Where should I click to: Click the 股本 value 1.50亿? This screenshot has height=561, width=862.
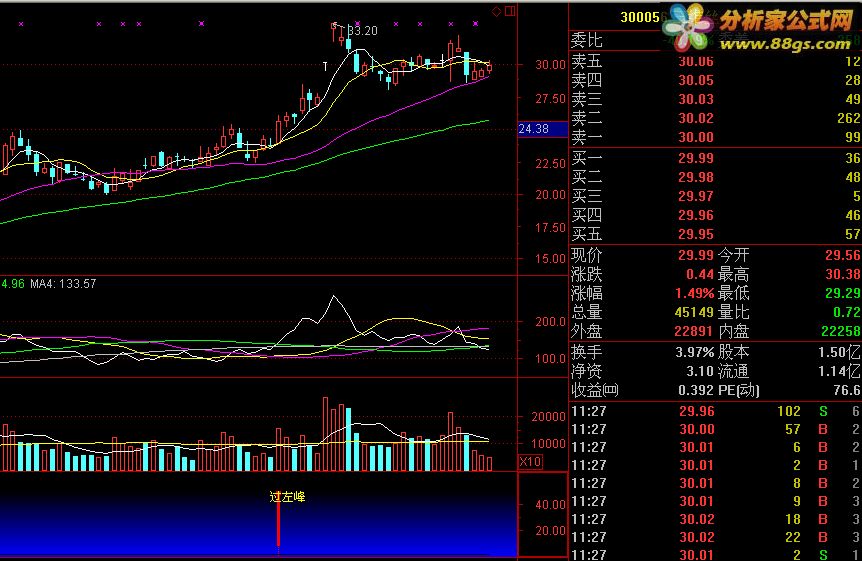pyautogui.click(x=839, y=352)
